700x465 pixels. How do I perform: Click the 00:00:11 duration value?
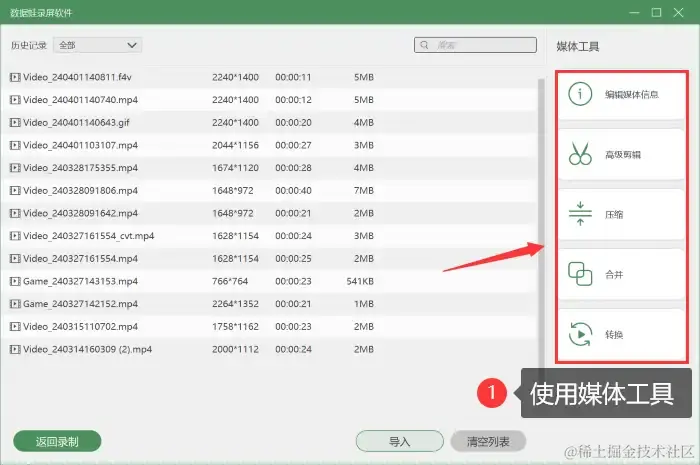293,77
